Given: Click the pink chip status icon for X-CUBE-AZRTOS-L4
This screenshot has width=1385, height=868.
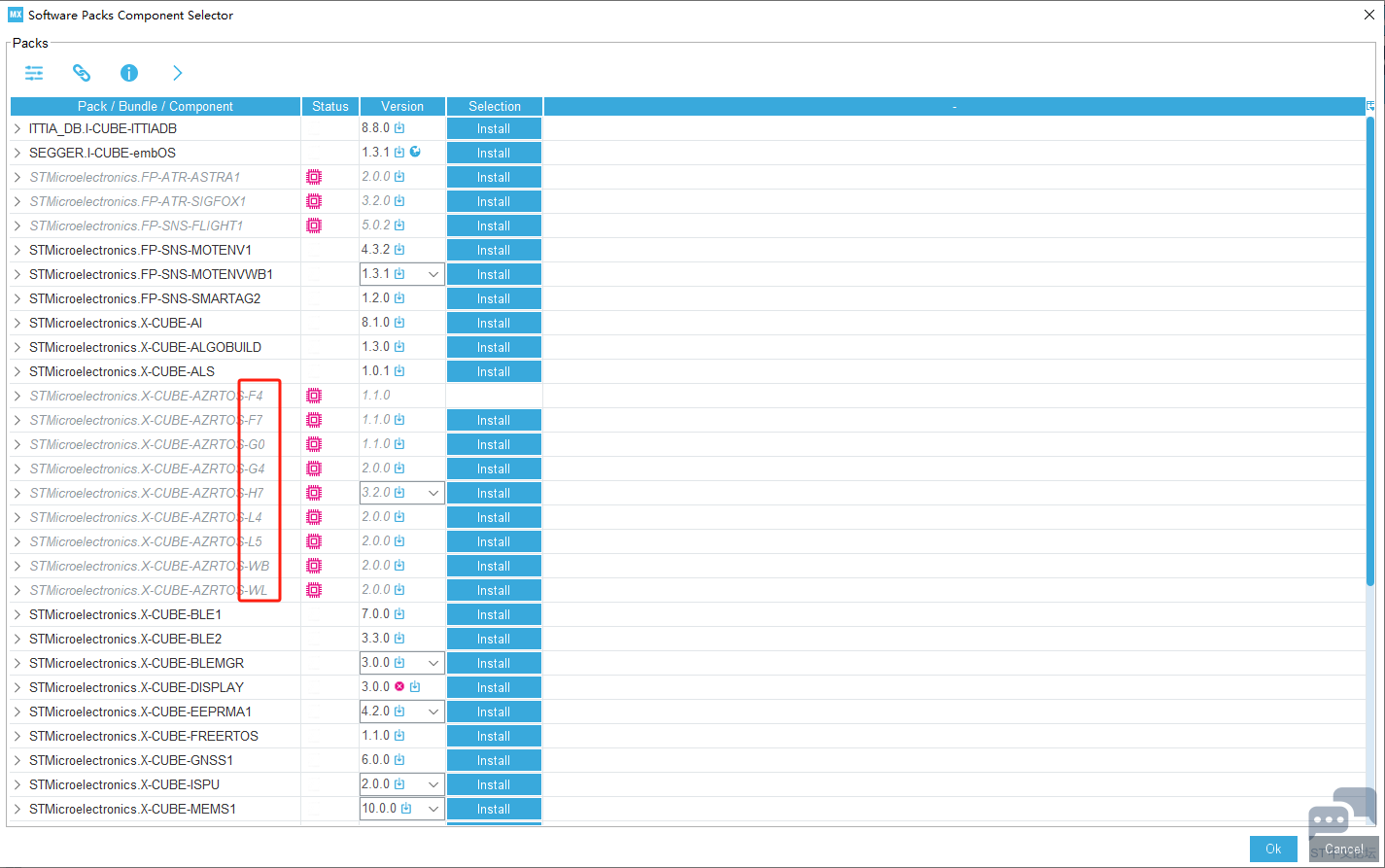Looking at the screenshot, I should coord(314,517).
